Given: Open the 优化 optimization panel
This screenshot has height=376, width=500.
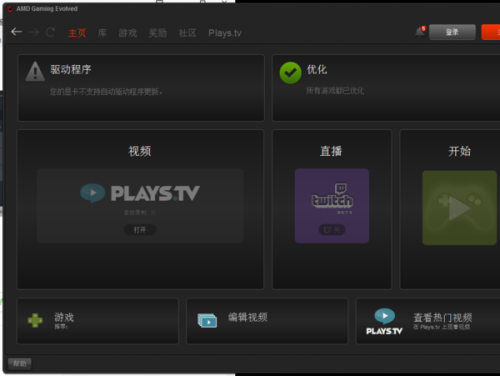Looking at the screenshot, I should tap(386, 88).
